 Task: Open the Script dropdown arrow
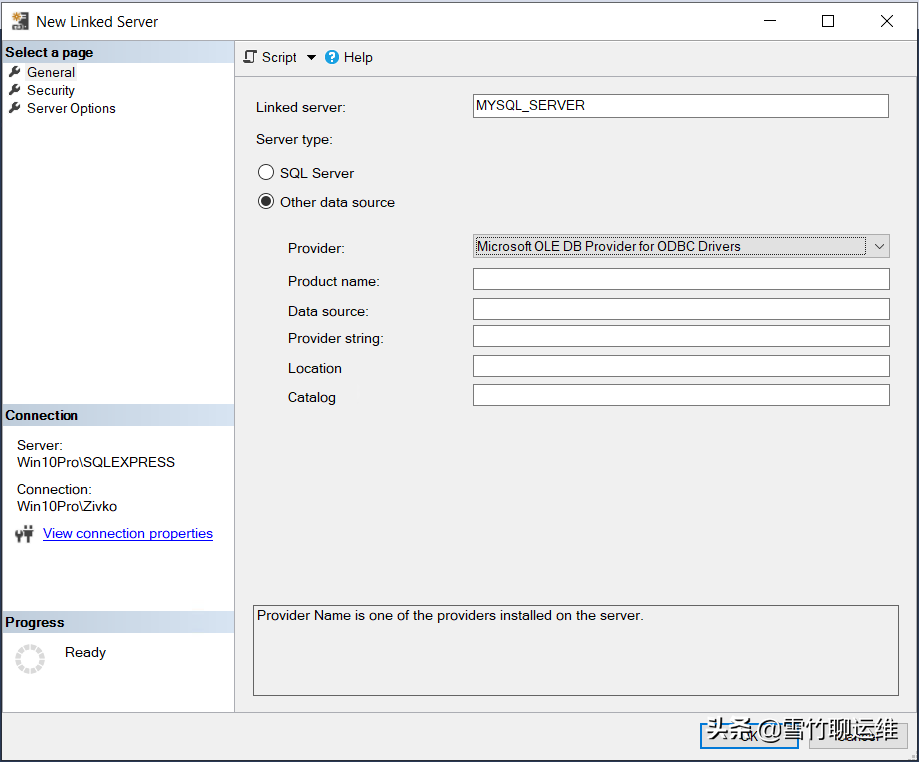[310, 57]
